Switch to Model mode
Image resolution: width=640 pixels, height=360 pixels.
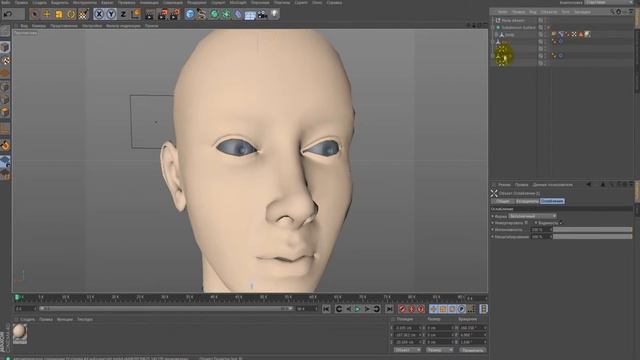[x=5, y=47]
